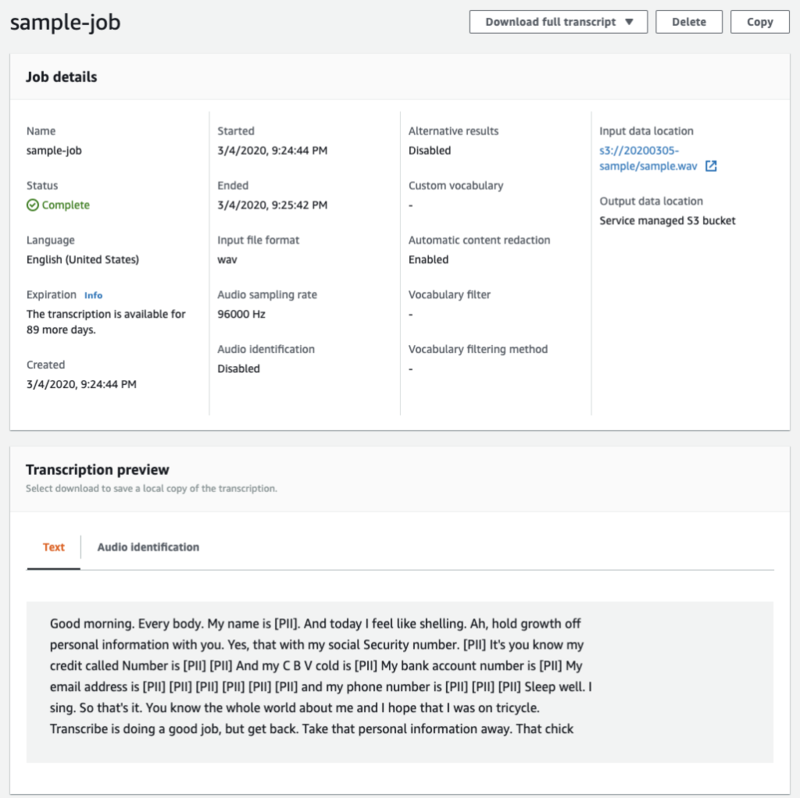This screenshot has height=798, width=800.
Task: Click the Alternative results Disabled value
Action: pyautogui.click(x=430, y=151)
